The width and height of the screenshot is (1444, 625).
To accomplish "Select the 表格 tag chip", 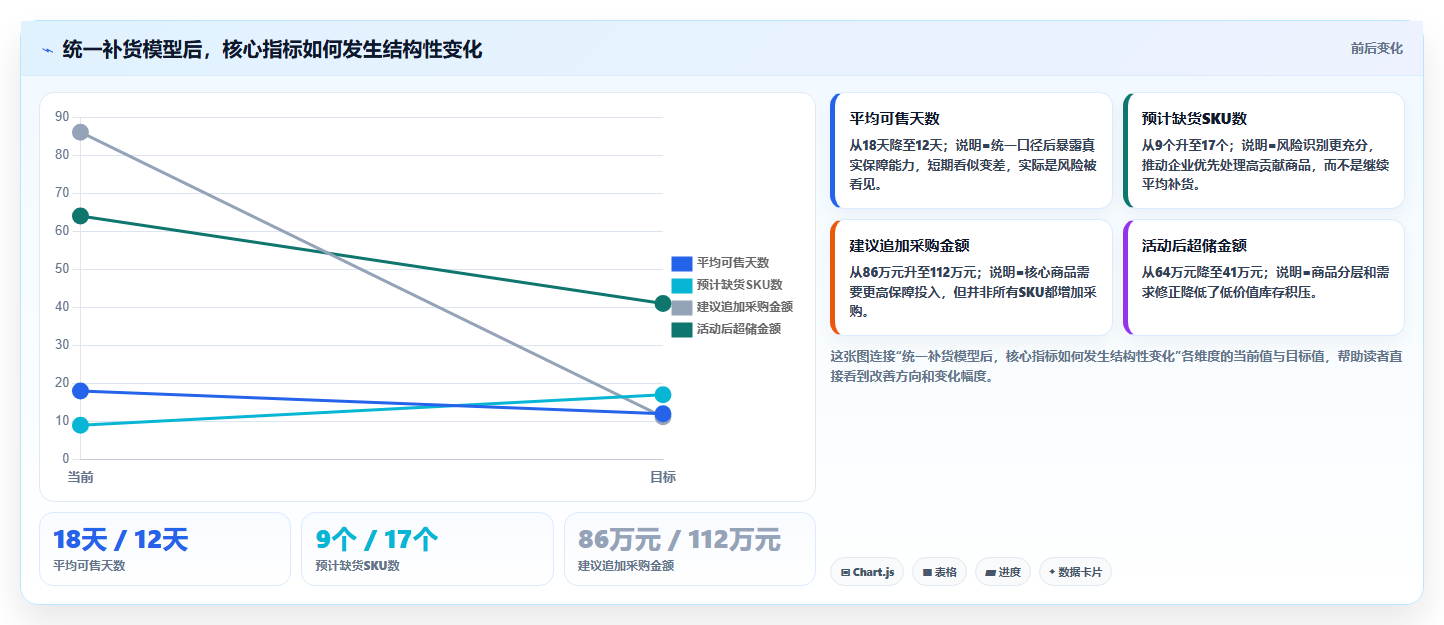I will [939, 572].
